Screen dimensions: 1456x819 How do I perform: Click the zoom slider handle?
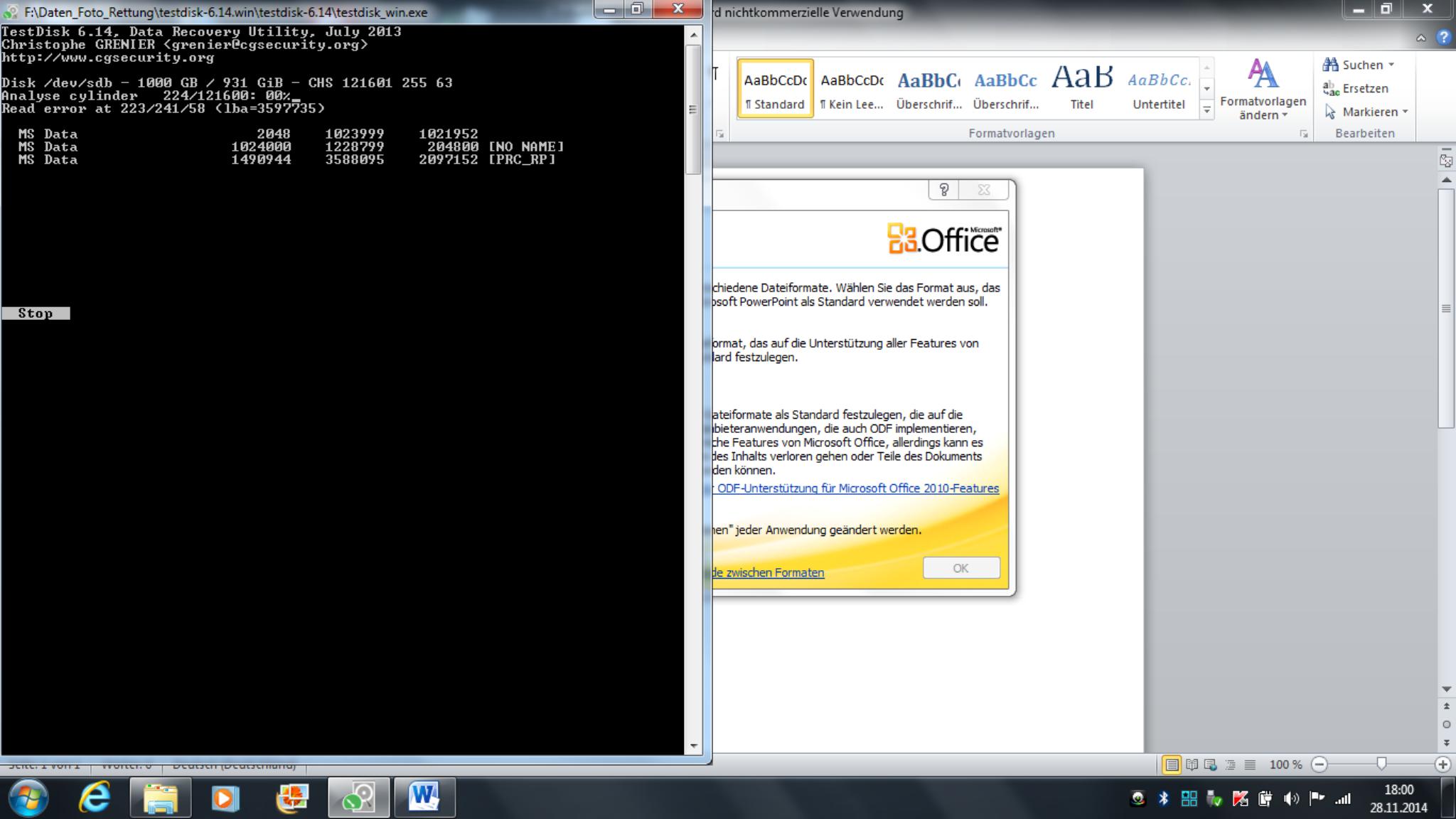coord(1381,764)
